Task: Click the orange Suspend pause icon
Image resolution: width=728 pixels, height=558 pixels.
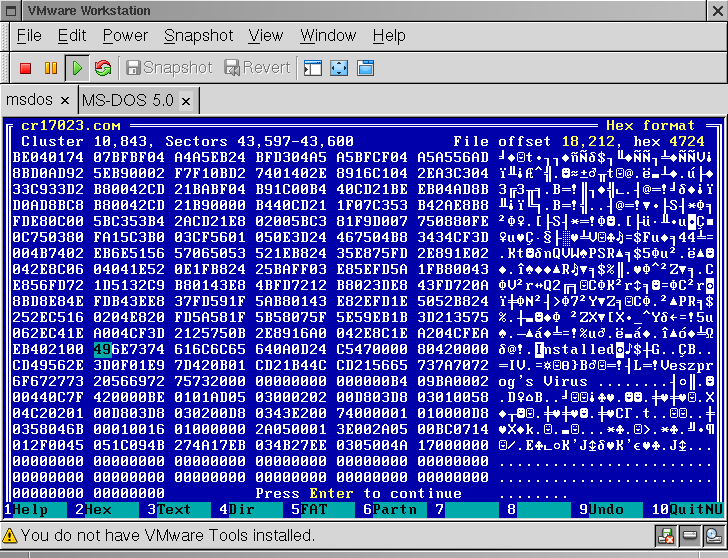Action: [x=51, y=68]
